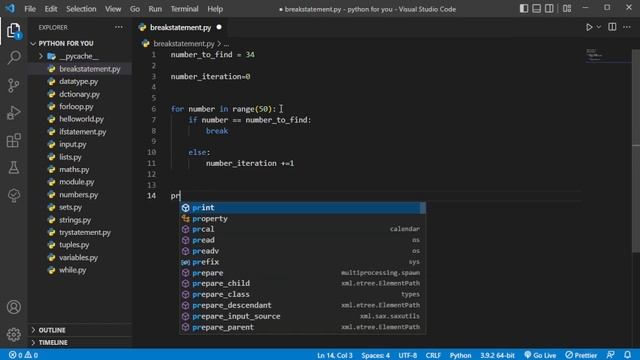The width and height of the screenshot is (640, 360).
Task: Click Ln 14, Col 3 go-to-line indicator
Action: pos(335,355)
